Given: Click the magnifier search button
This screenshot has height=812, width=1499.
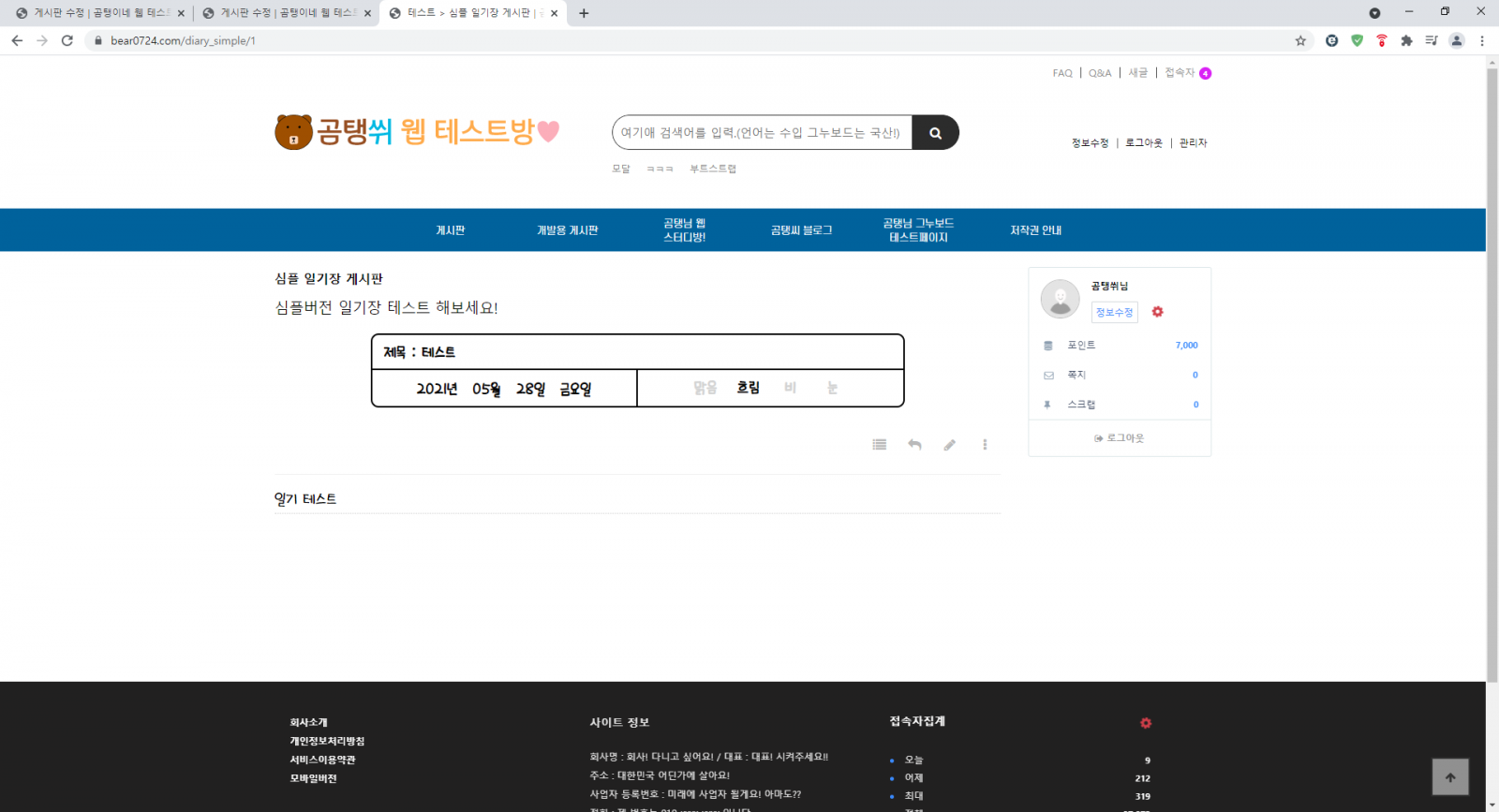Looking at the screenshot, I should (935, 133).
